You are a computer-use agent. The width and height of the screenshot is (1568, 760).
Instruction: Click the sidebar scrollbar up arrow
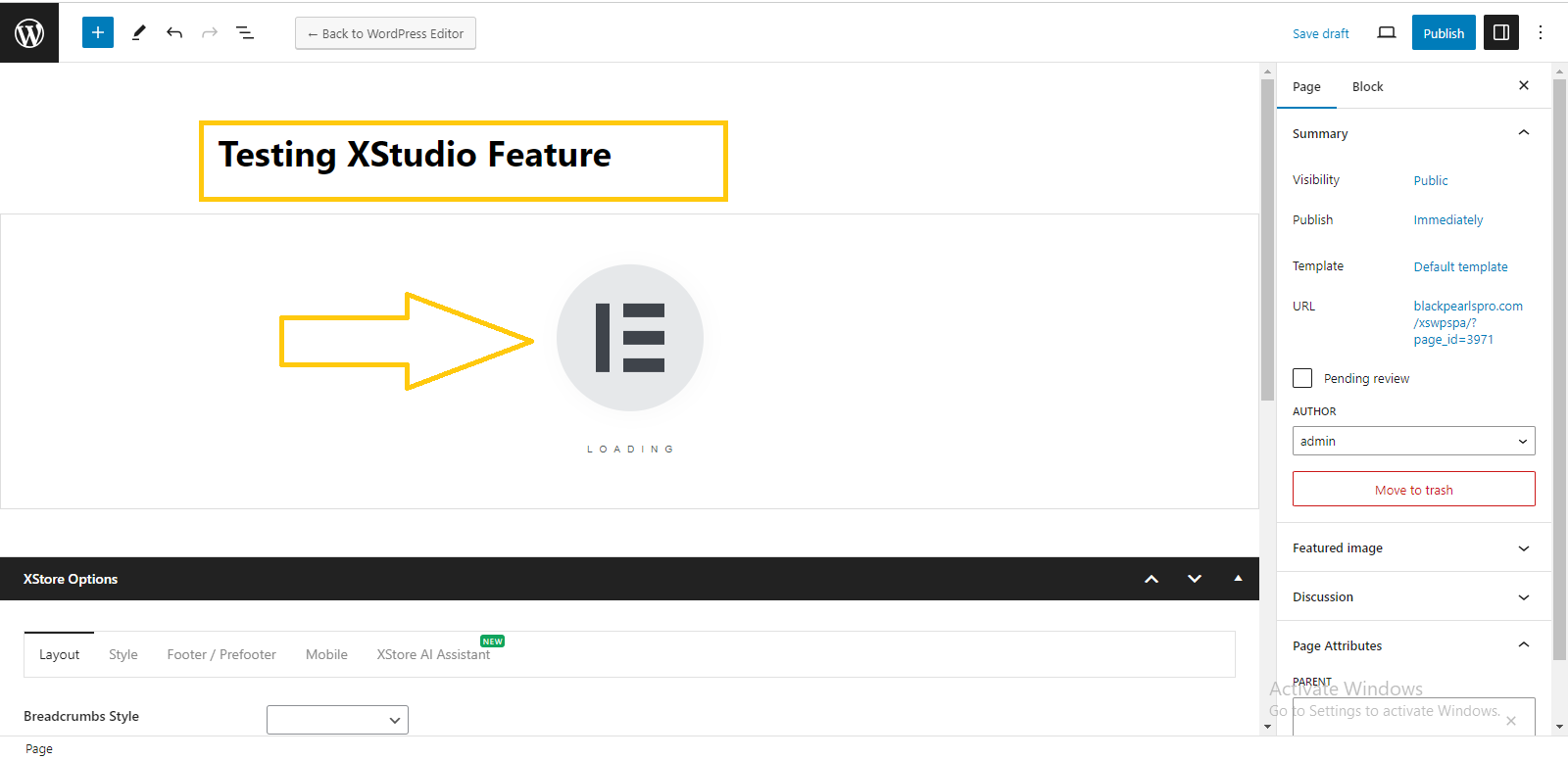pyautogui.click(x=1559, y=71)
